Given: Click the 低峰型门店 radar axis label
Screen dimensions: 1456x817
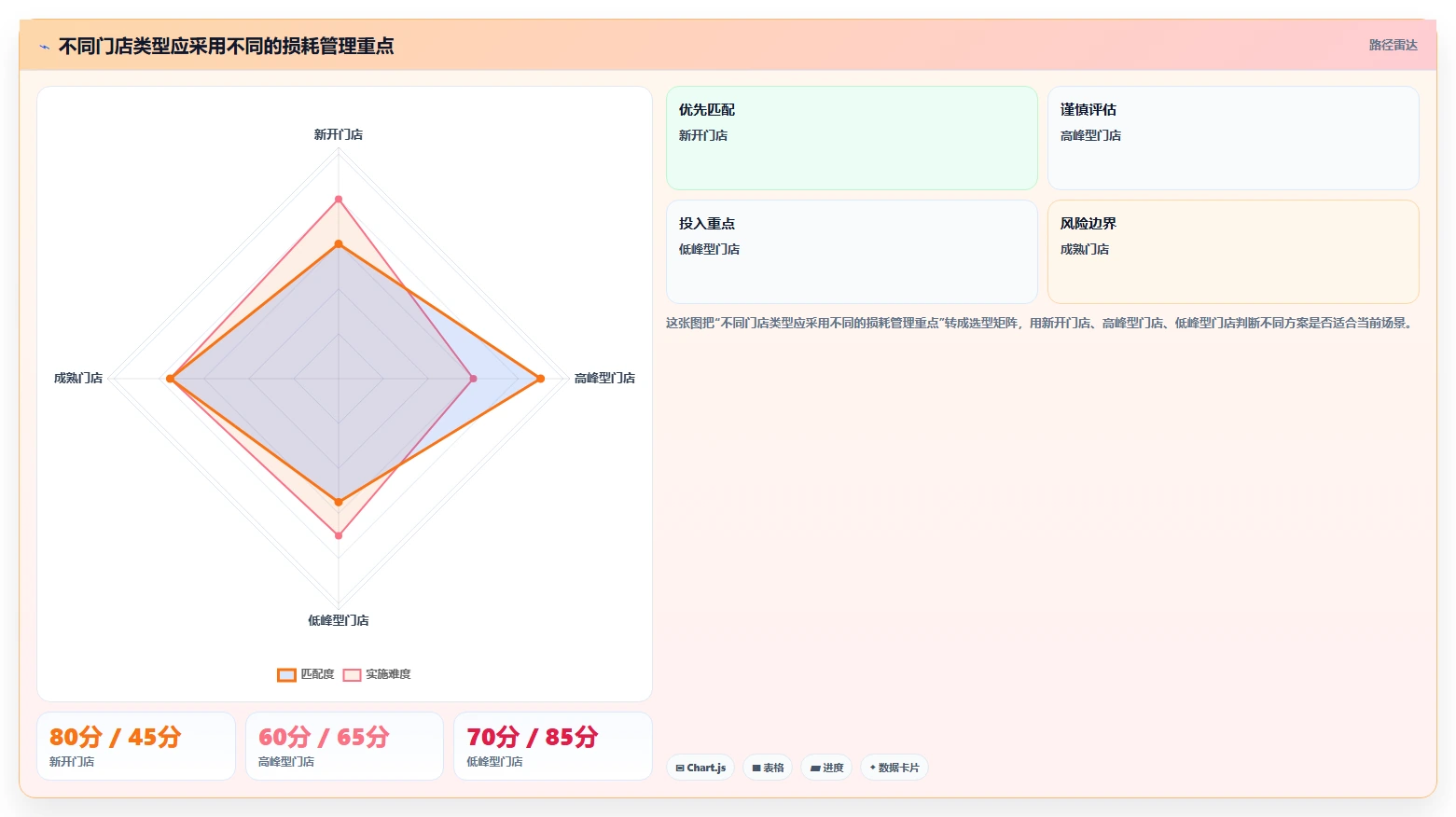Looking at the screenshot, I should pyautogui.click(x=339, y=620).
